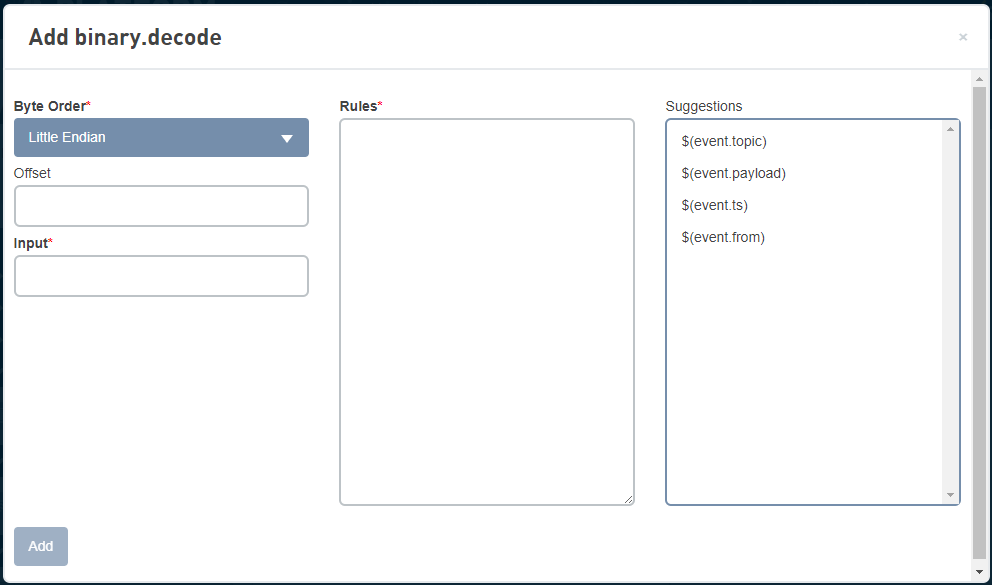This screenshot has width=992, height=585.
Task: Focus the Input text field
Action: (x=161, y=276)
